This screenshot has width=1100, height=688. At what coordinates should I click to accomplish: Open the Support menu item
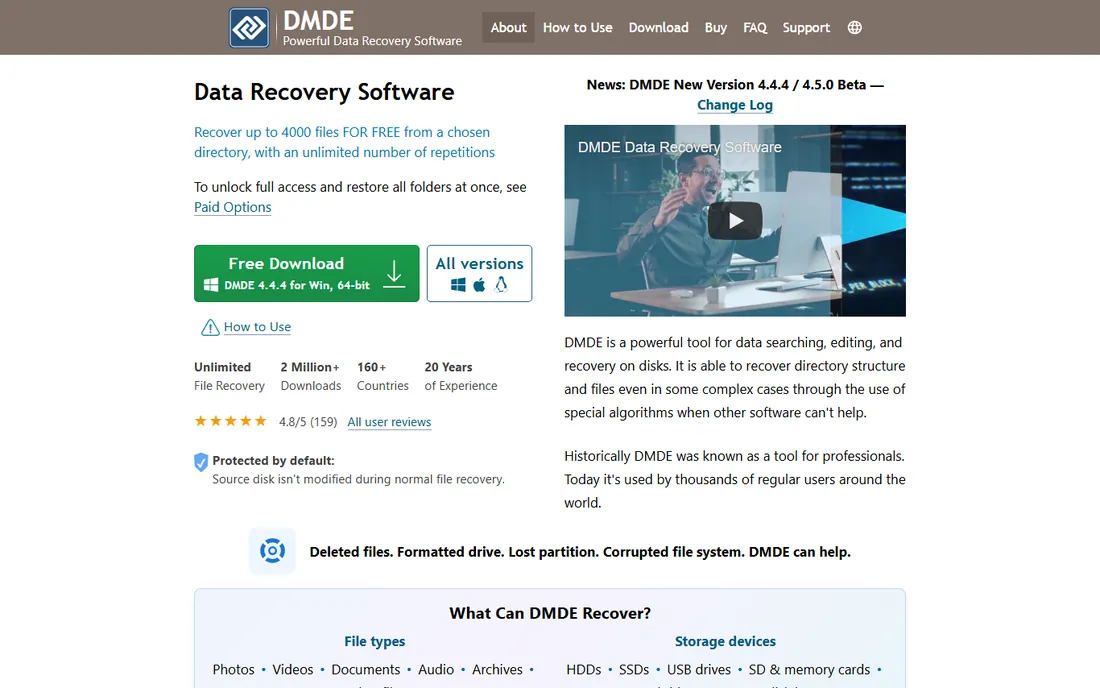pyautogui.click(x=806, y=27)
